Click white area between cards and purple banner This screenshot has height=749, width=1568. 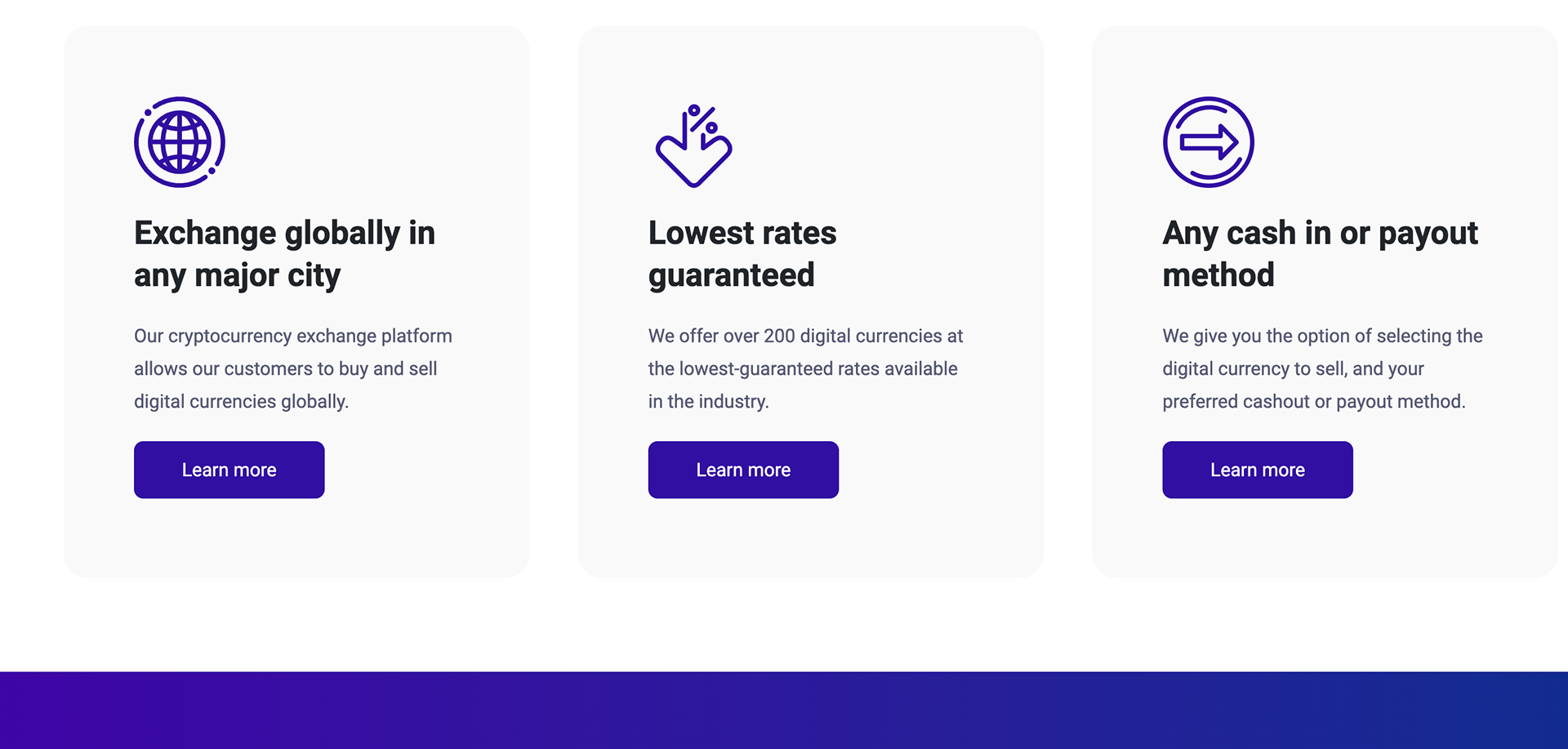tap(784, 625)
